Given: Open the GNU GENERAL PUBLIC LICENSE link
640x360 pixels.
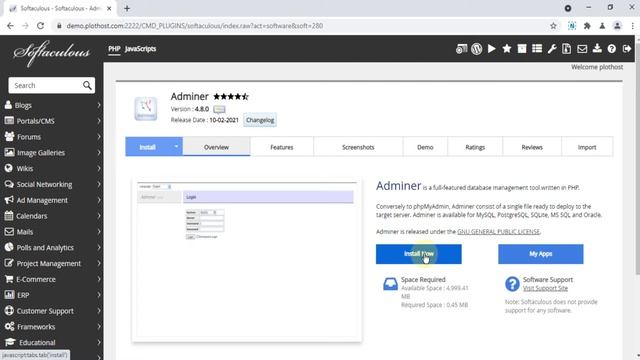Looking at the screenshot, I should click(498, 231).
